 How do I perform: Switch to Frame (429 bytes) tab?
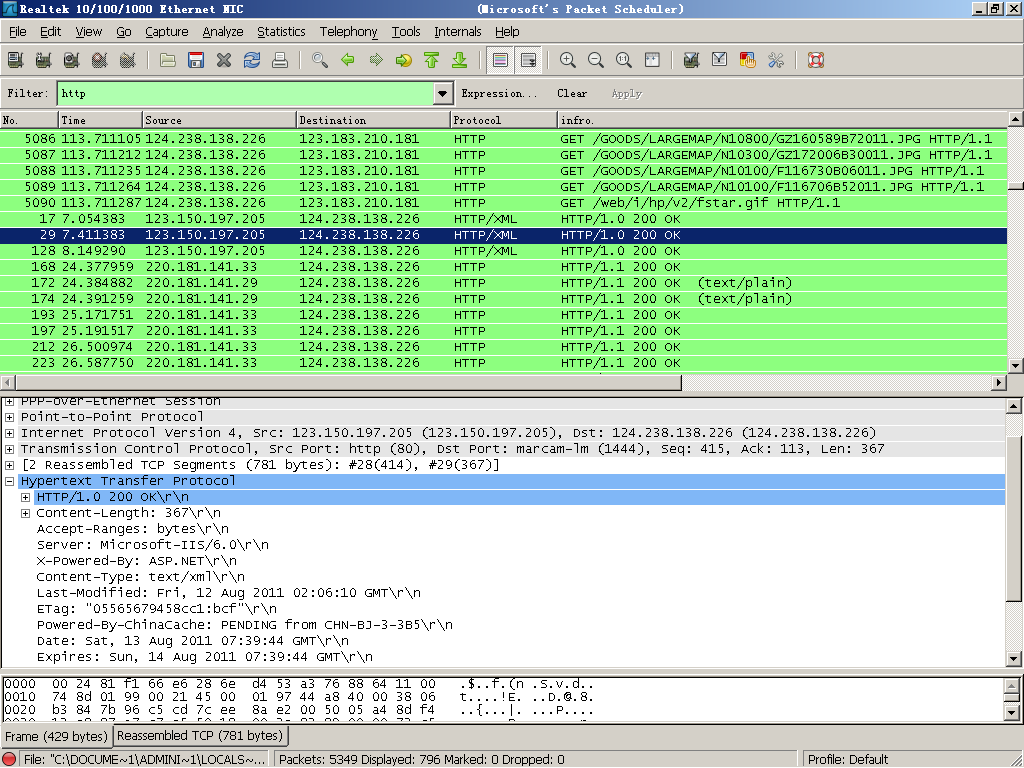[x=56, y=736]
